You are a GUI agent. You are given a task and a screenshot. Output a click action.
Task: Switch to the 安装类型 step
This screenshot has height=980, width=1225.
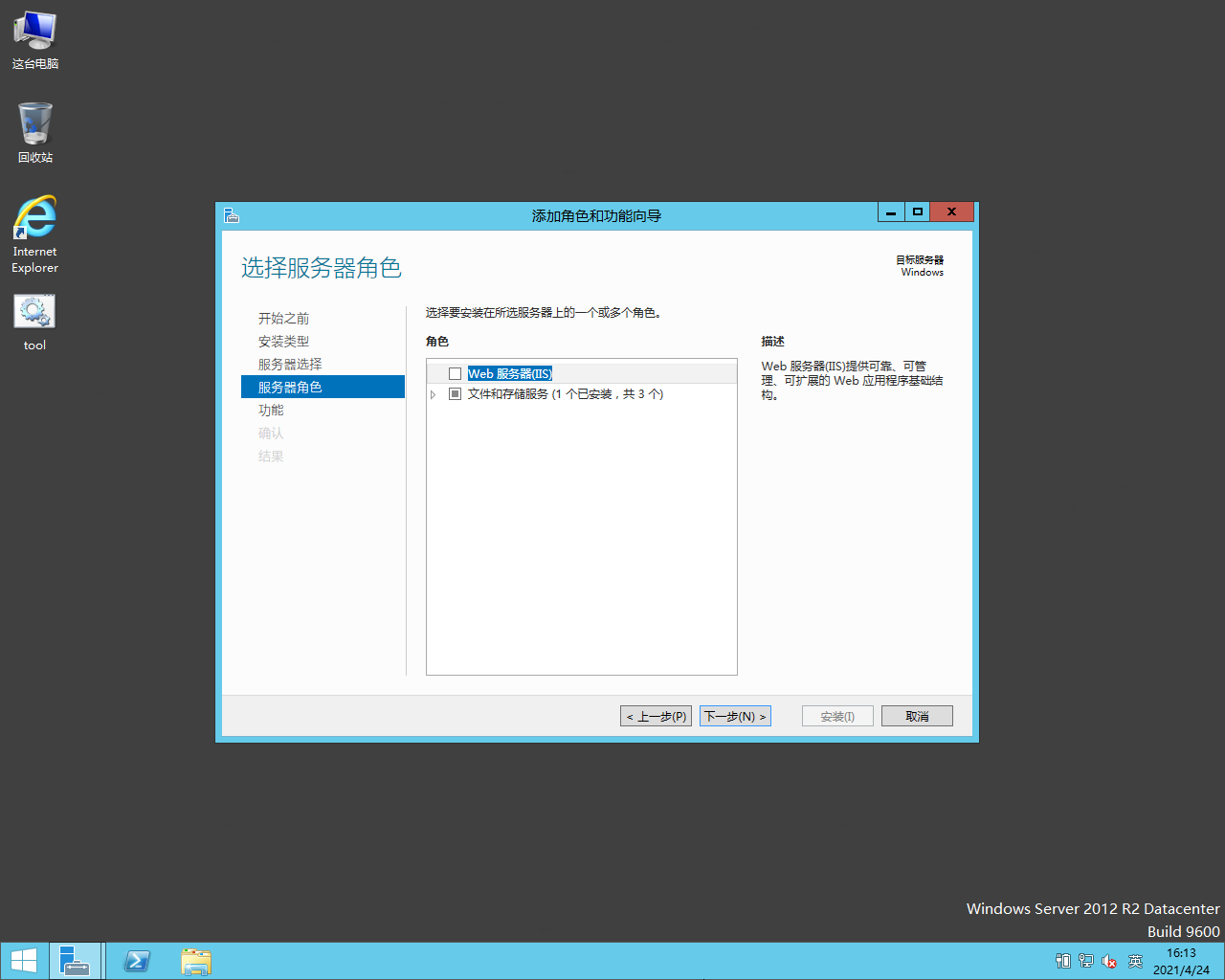tap(283, 342)
